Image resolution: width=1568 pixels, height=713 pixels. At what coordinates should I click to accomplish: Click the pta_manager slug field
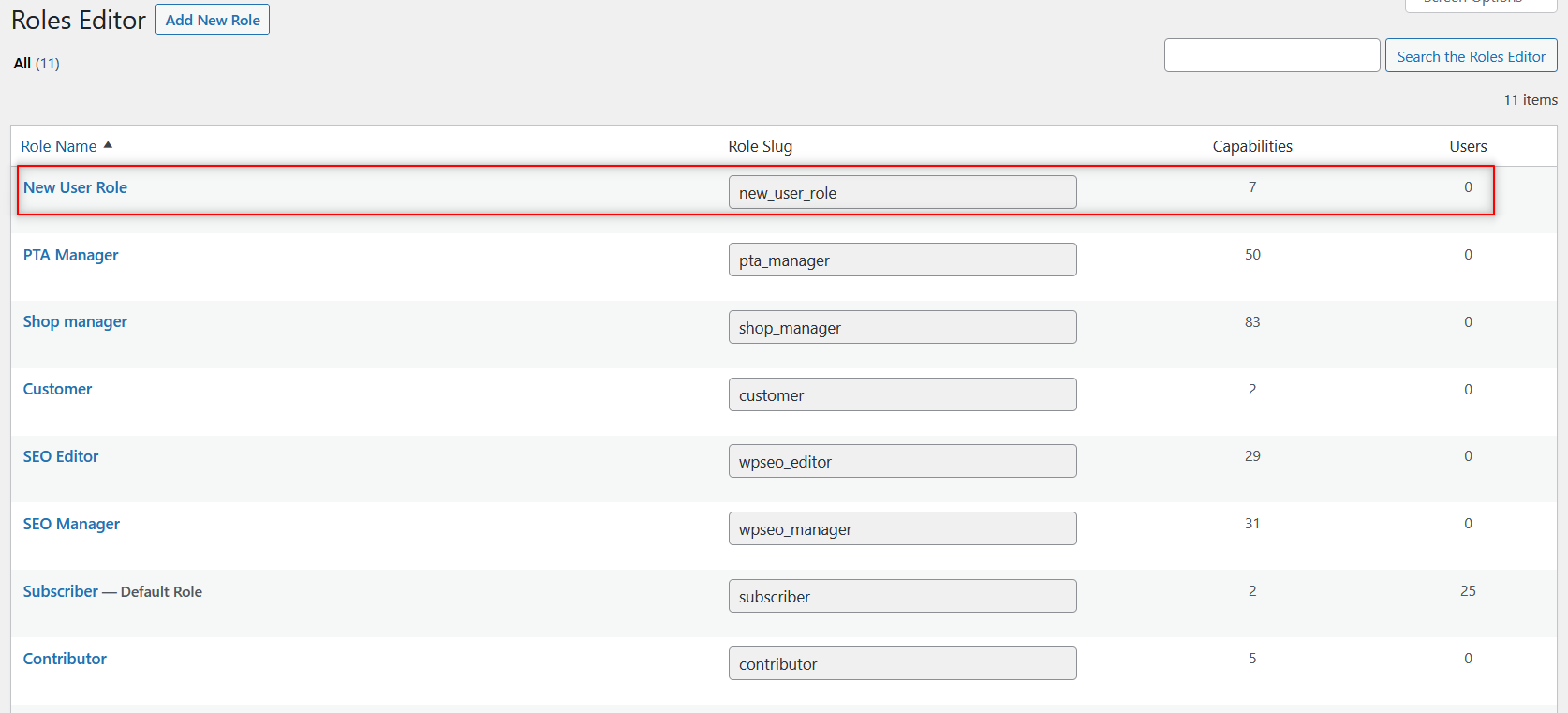[x=903, y=260]
